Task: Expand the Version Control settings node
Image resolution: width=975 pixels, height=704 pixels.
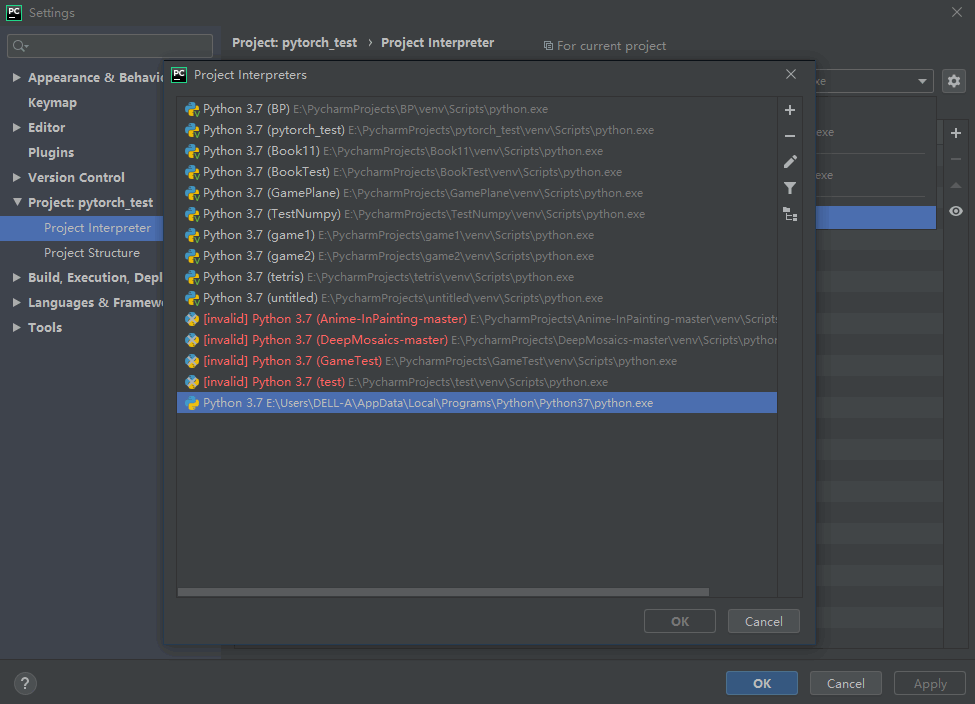Action: [x=17, y=177]
